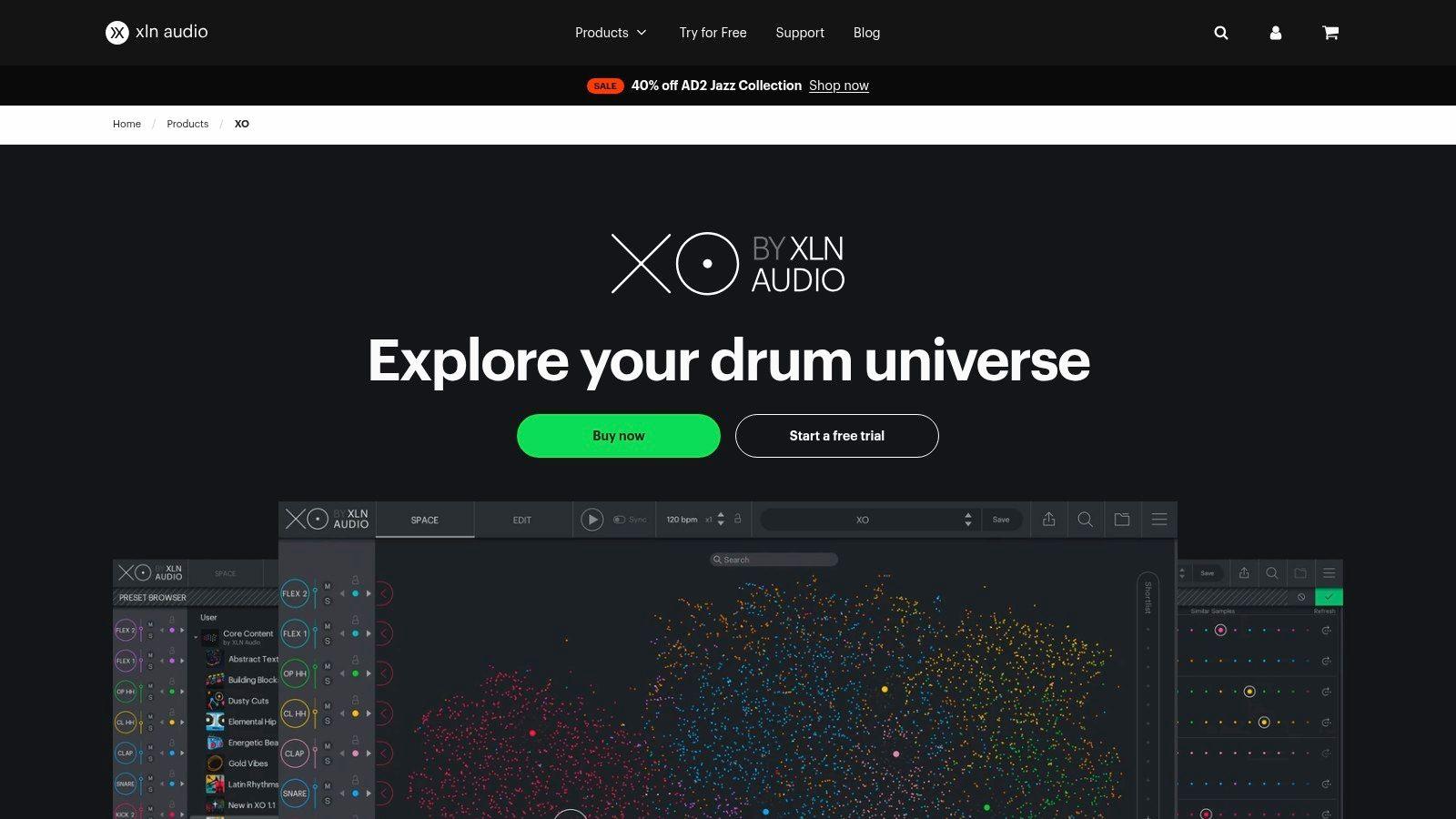Mute FLEX 1 channel in center window
The image size is (1456, 819).
click(x=328, y=627)
